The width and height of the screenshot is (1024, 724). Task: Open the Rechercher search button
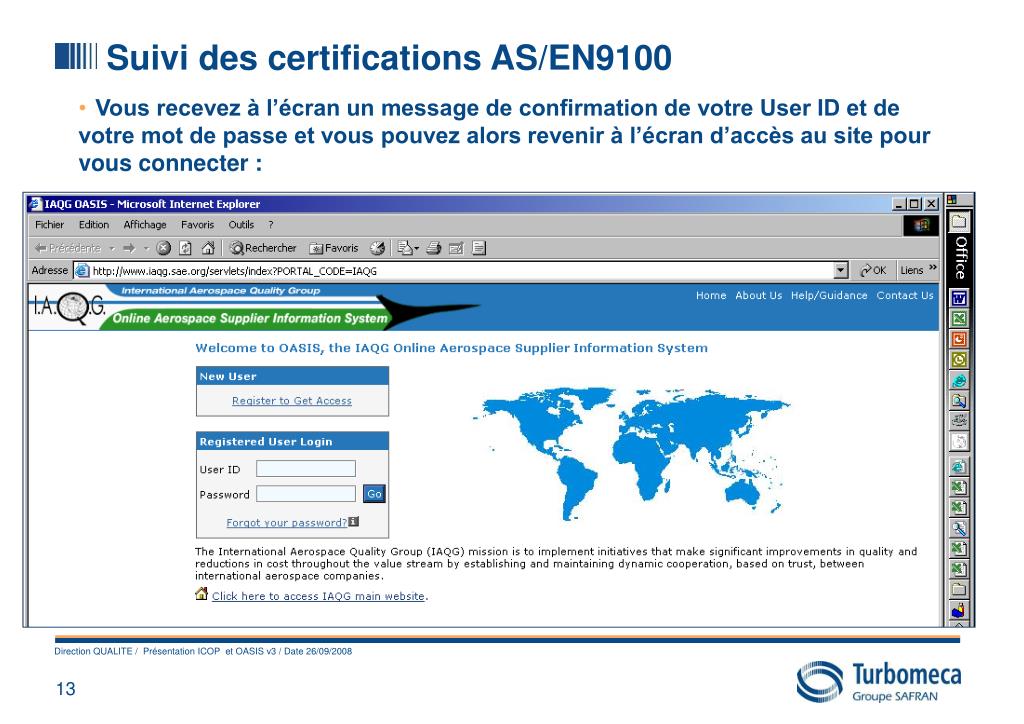[263, 248]
